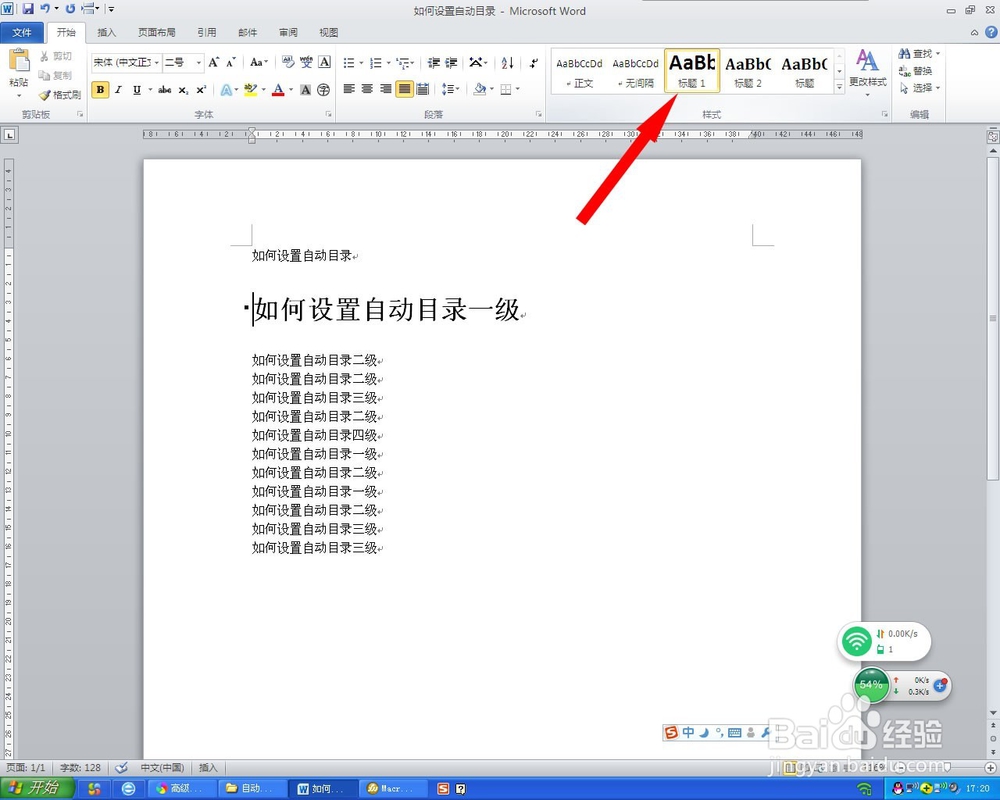Center the paragraph text

click(x=367, y=89)
